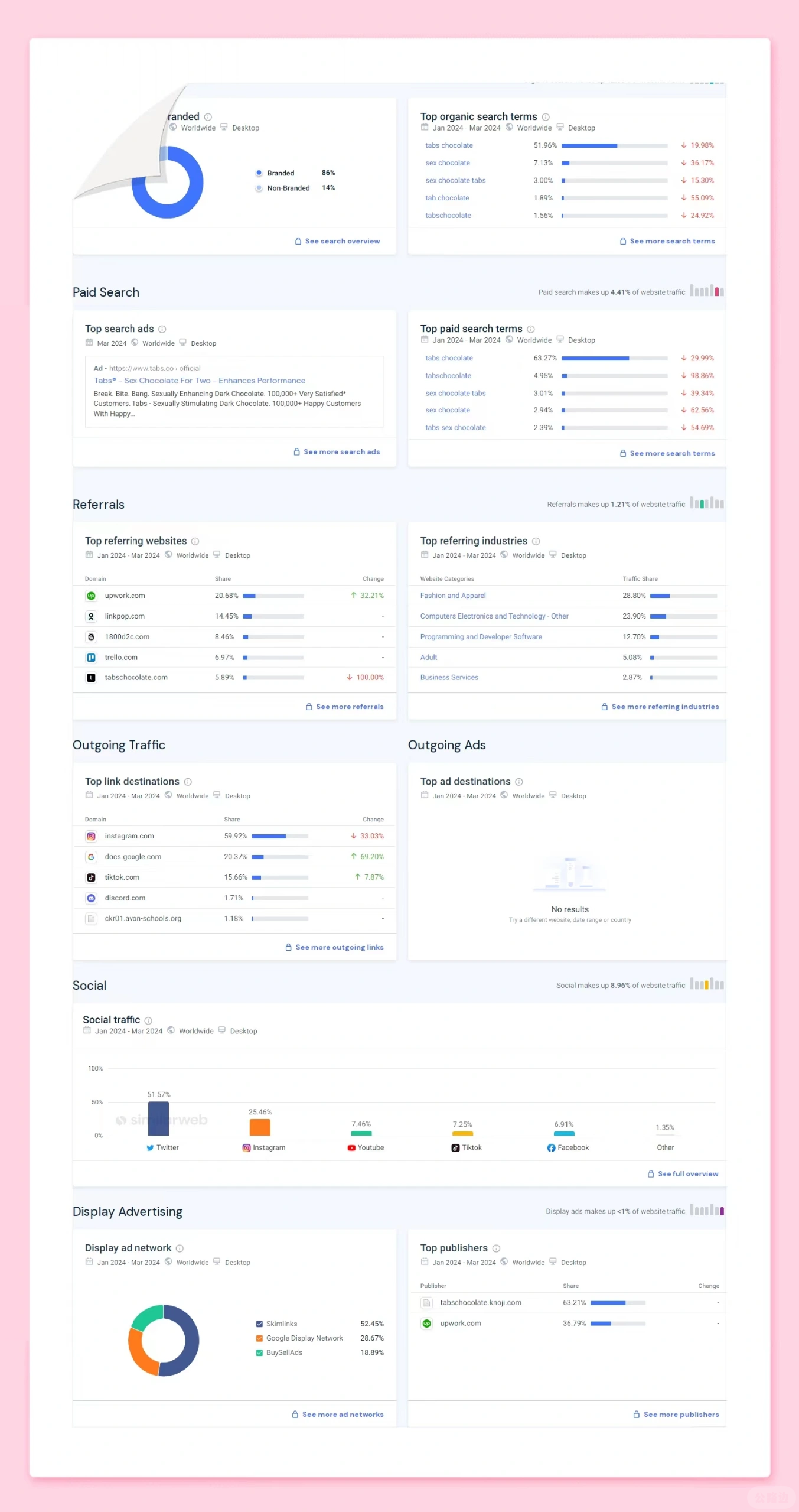The width and height of the screenshot is (799, 1512).
Task: Open the Tabs Sex Chocolate For Two ad title
Action: [x=200, y=381]
